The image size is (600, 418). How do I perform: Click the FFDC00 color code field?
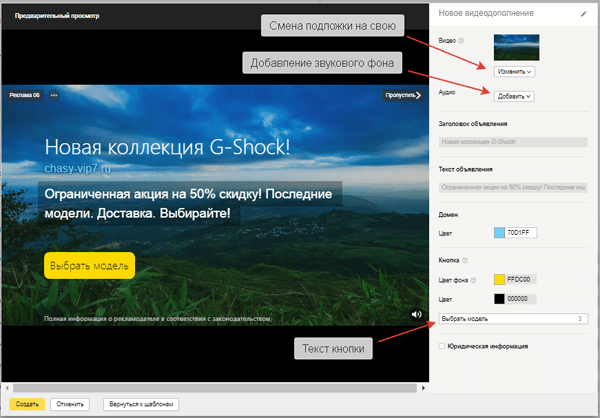click(521, 280)
